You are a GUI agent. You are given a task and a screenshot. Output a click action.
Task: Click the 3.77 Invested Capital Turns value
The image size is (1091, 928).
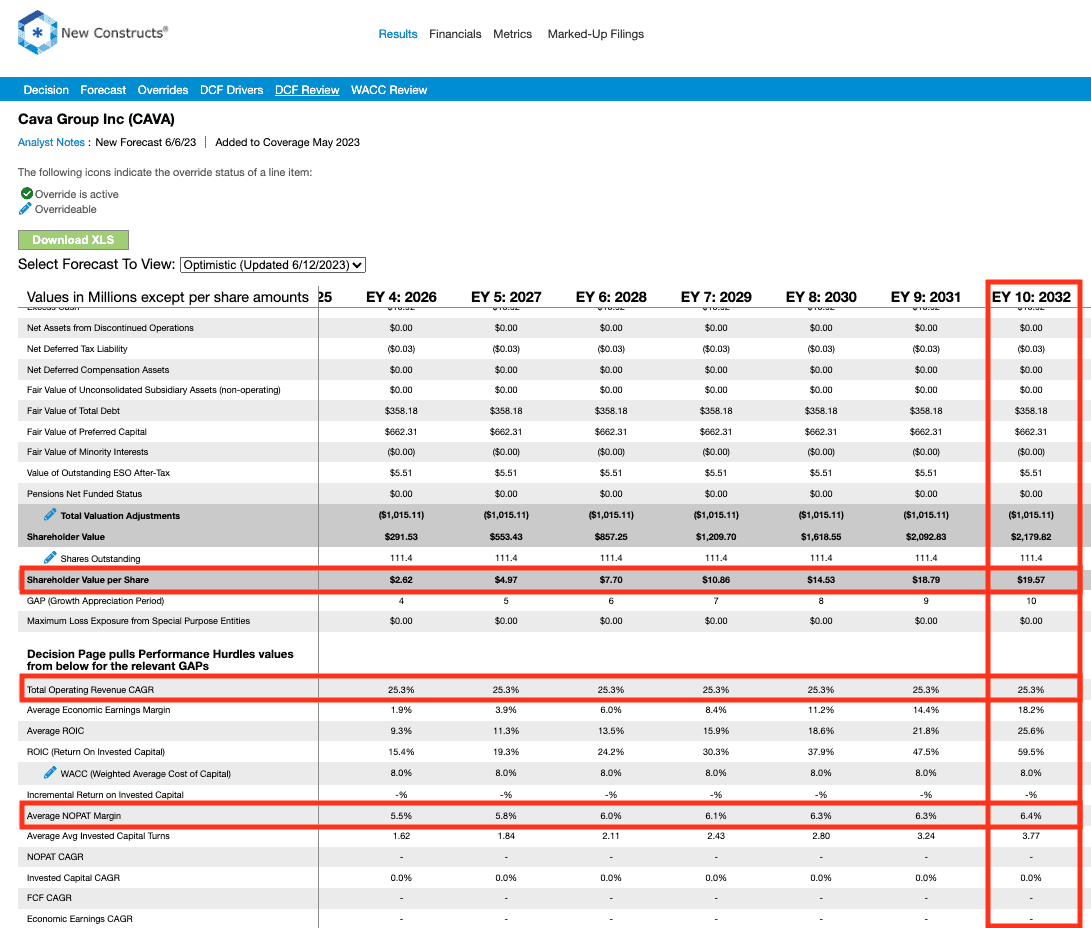tap(1031, 835)
